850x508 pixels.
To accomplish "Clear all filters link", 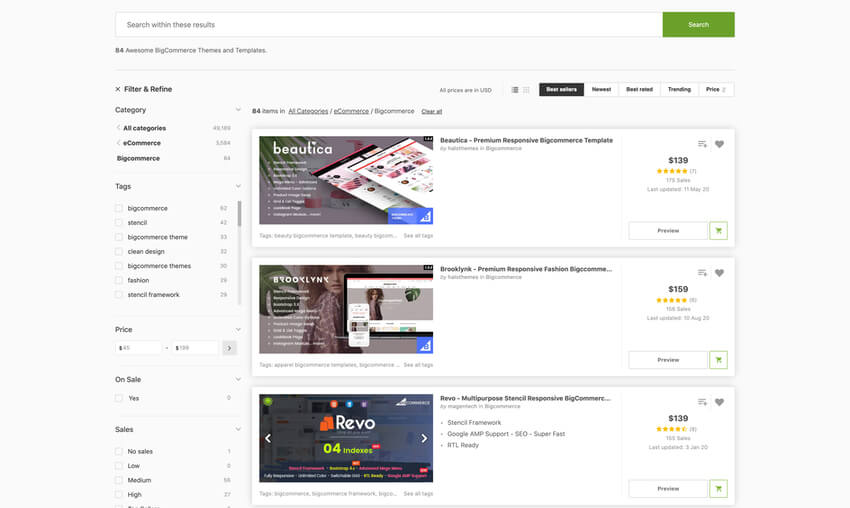I will (x=432, y=112).
